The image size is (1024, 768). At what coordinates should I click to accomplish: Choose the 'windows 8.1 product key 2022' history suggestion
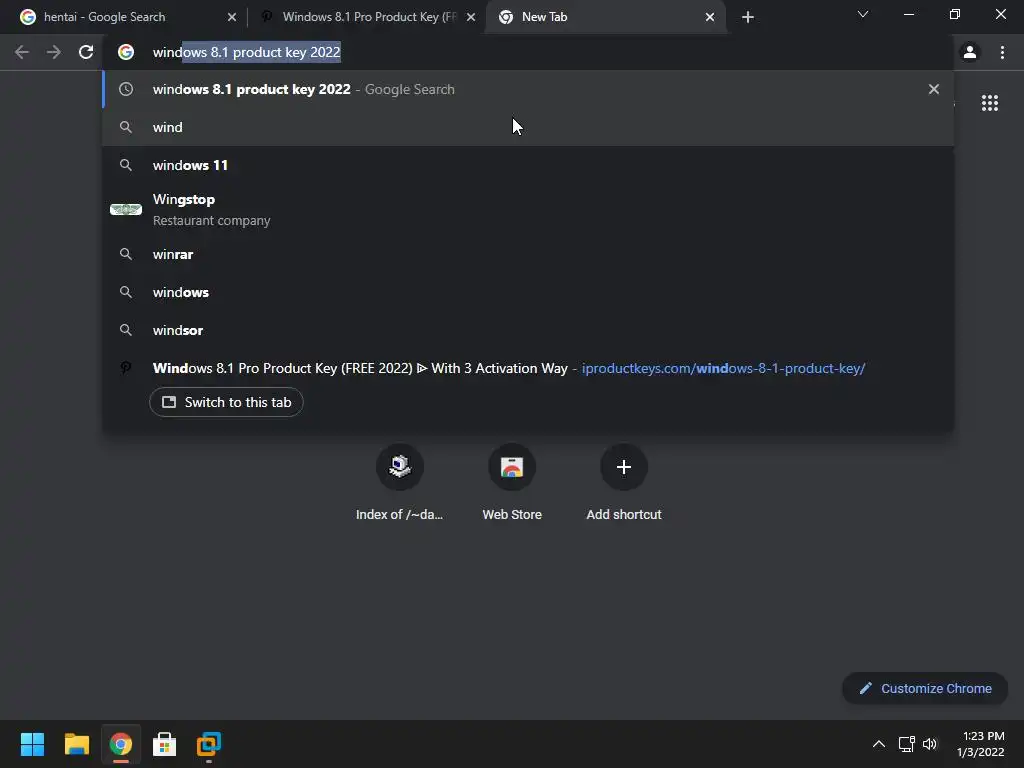tap(528, 89)
